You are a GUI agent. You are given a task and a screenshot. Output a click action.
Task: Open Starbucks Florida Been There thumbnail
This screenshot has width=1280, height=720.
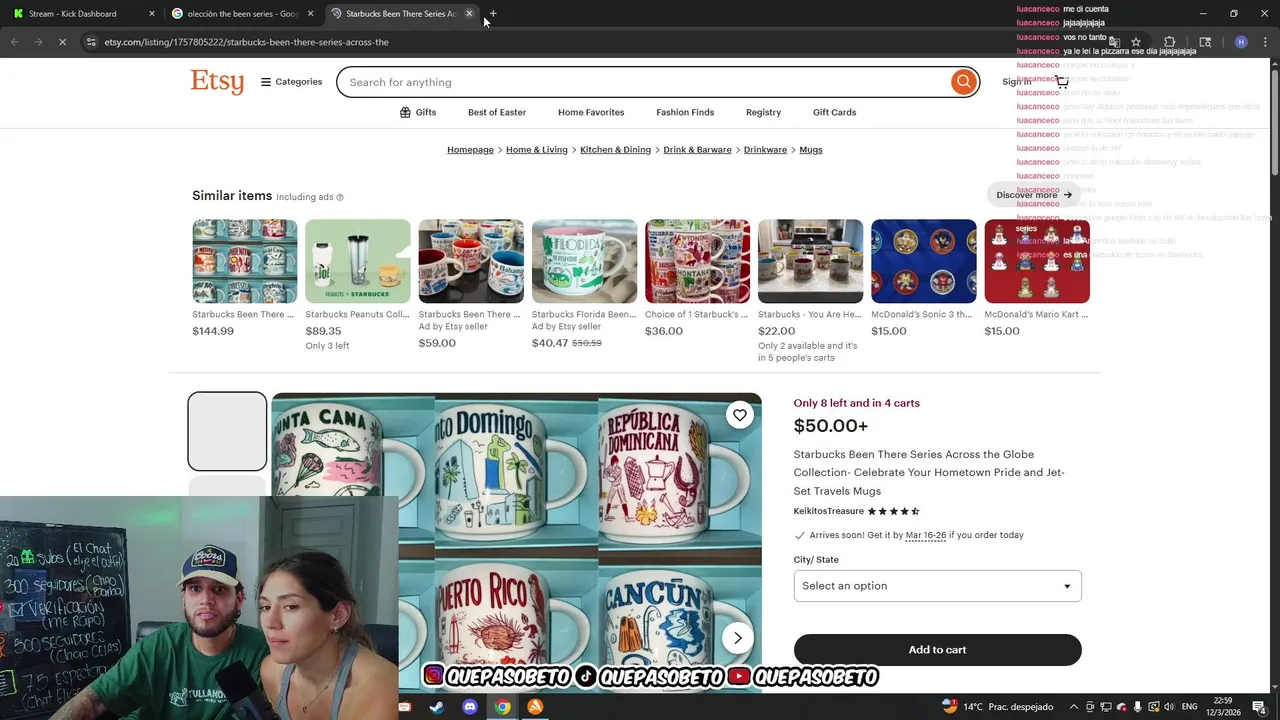(x=584, y=261)
